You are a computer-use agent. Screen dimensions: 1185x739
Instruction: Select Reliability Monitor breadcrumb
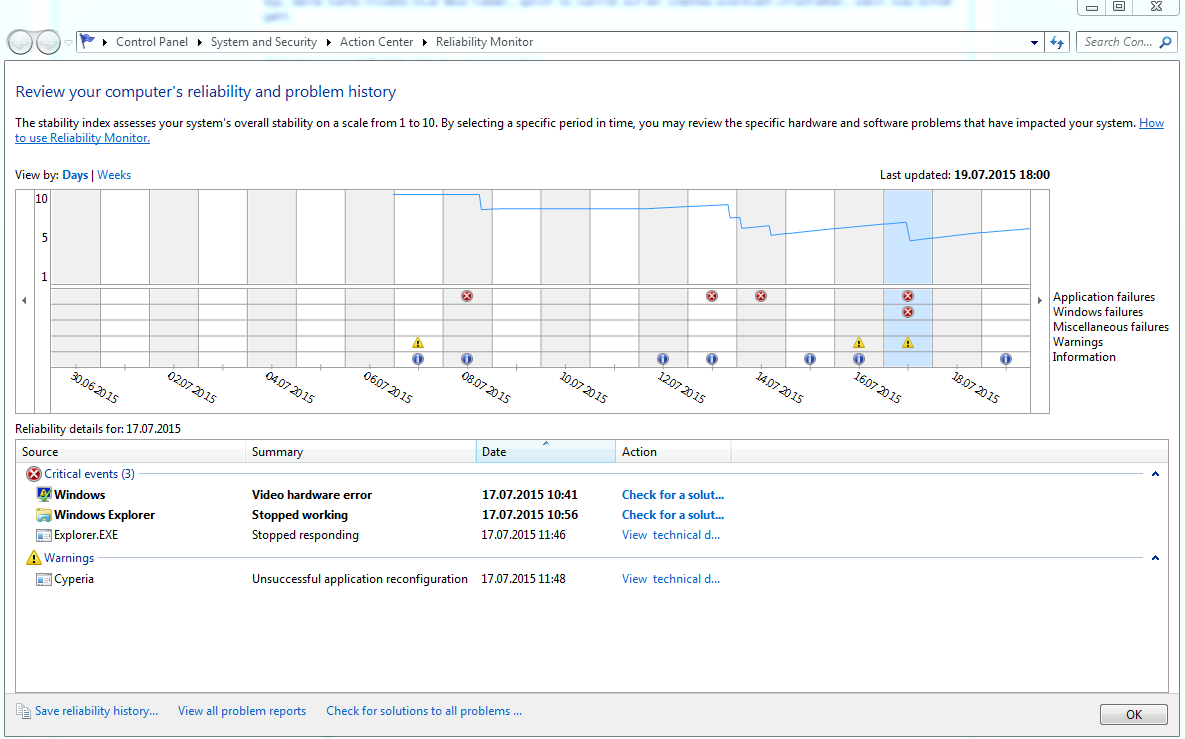coord(484,42)
